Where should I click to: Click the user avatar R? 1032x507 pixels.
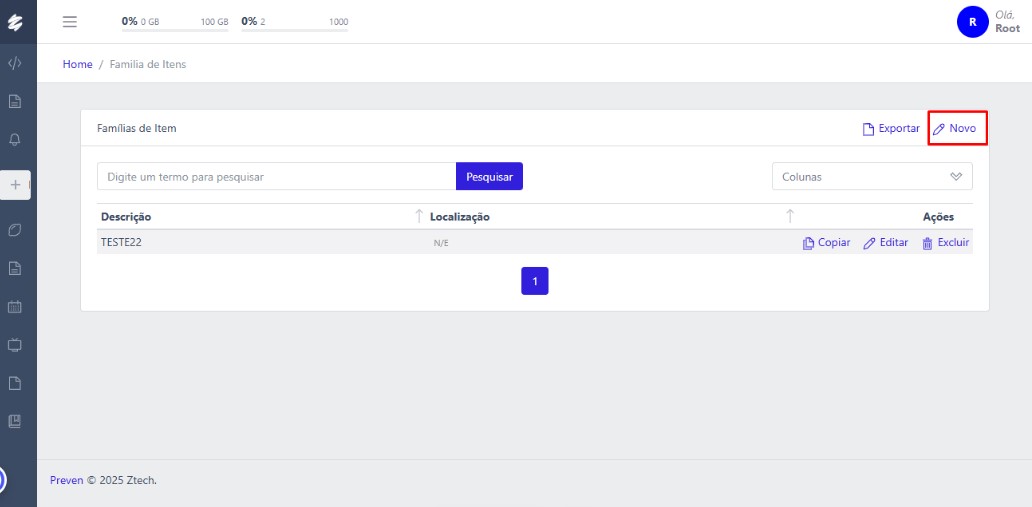(x=972, y=21)
